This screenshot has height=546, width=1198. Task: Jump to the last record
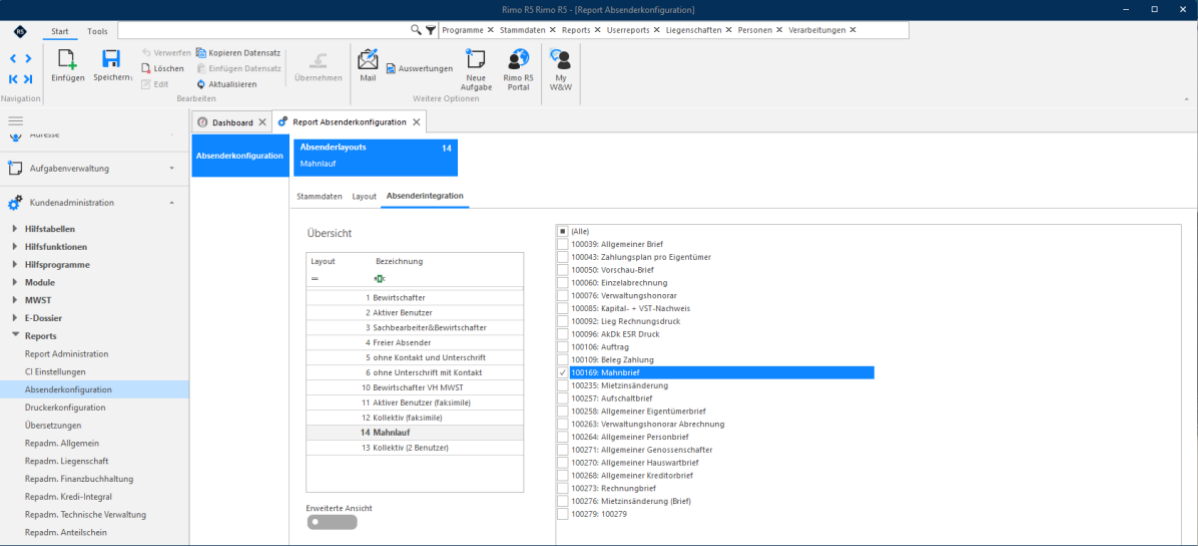(x=28, y=79)
